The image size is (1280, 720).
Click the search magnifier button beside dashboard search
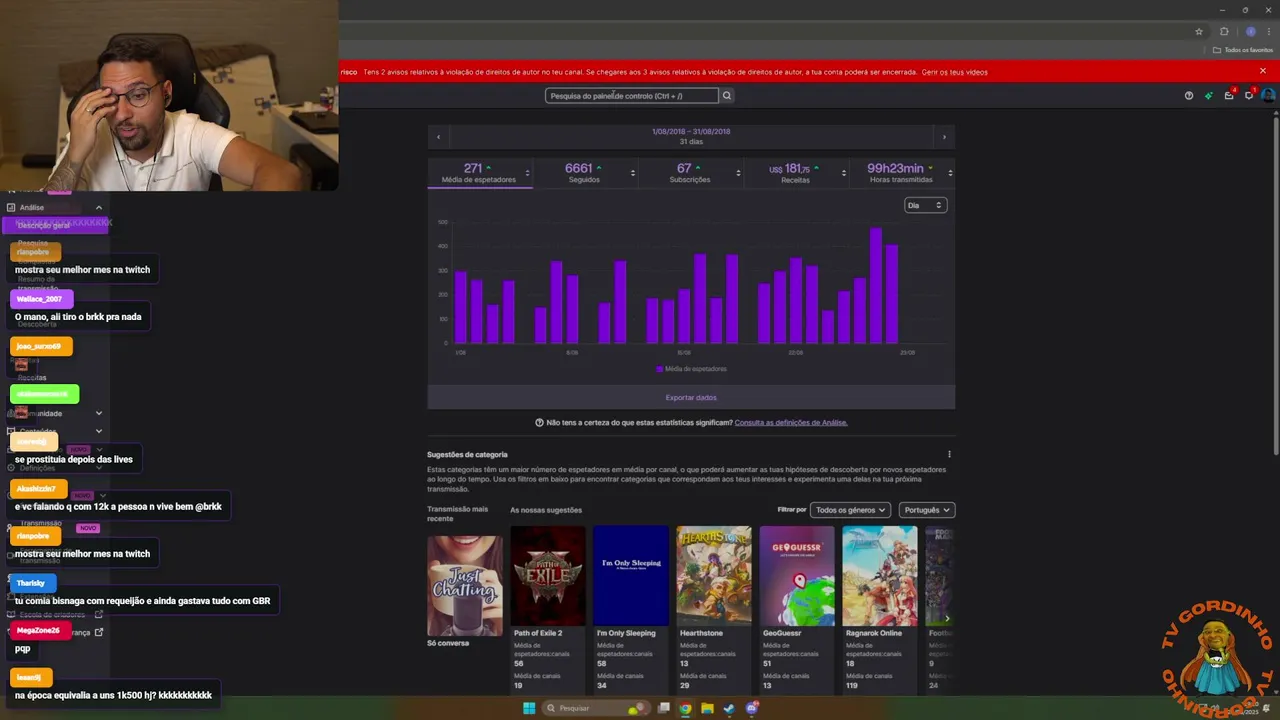(727, 96)
